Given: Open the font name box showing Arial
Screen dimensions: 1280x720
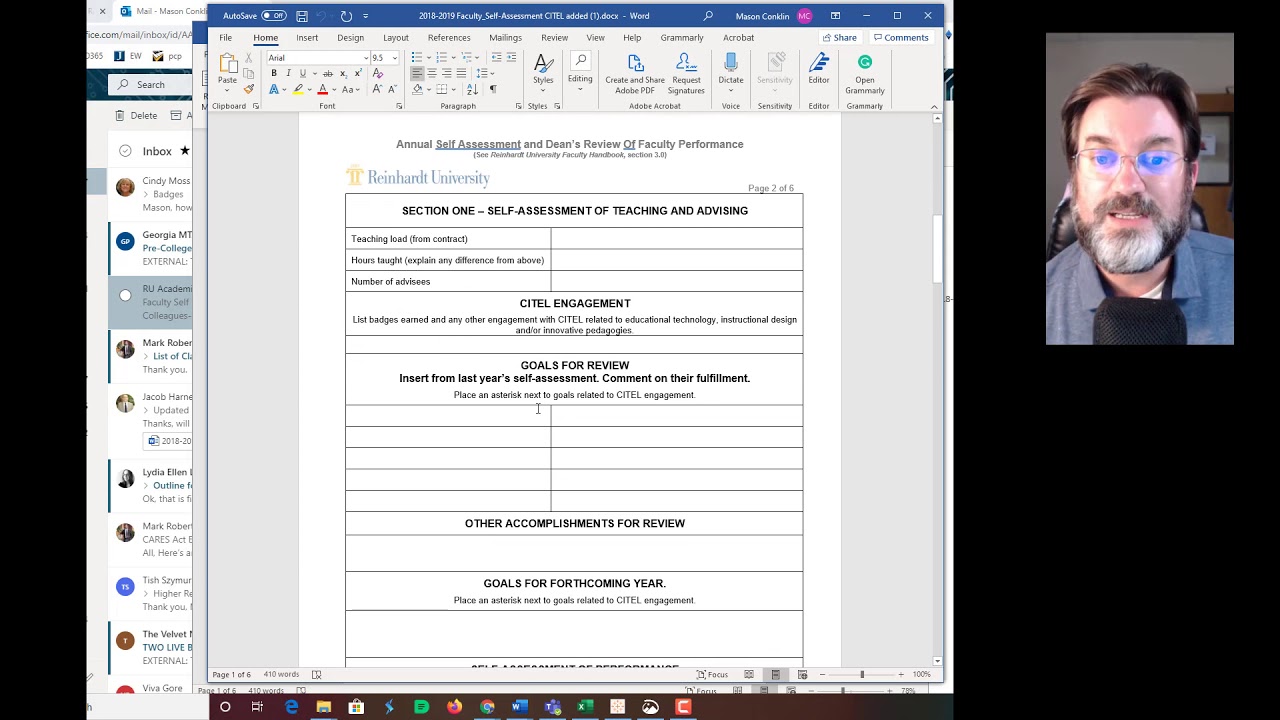Looking at the screenshot, I should tap(317, 58).
